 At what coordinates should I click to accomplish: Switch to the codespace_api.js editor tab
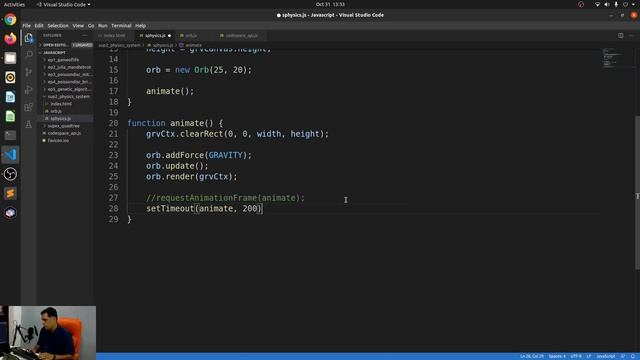coord(241,36)
